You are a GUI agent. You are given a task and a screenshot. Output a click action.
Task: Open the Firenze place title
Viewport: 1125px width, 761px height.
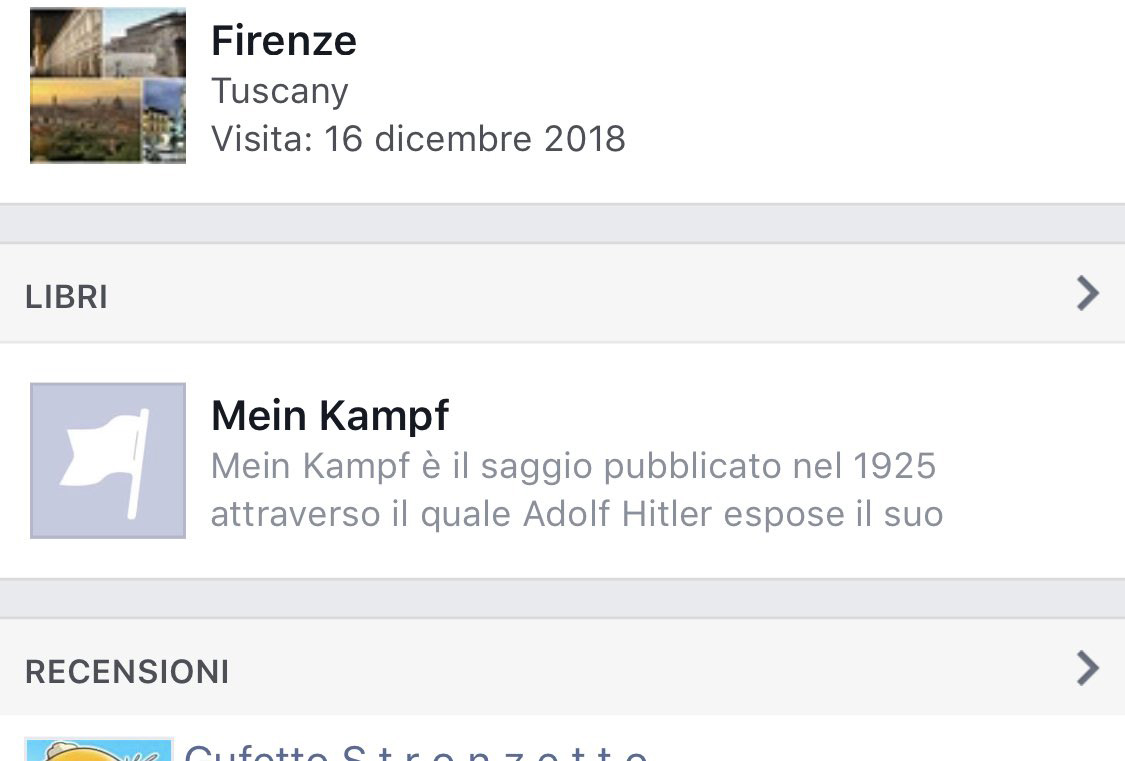[x=283, y=40]
